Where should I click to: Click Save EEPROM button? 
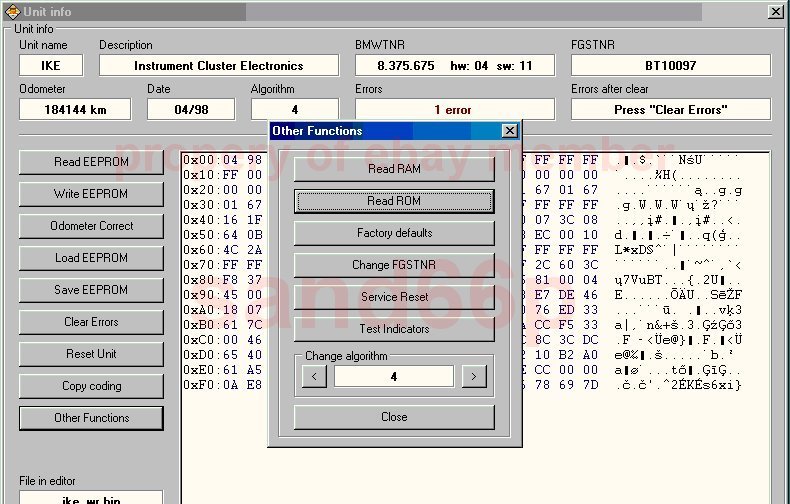pyautogui.click(x=91, y=290)
